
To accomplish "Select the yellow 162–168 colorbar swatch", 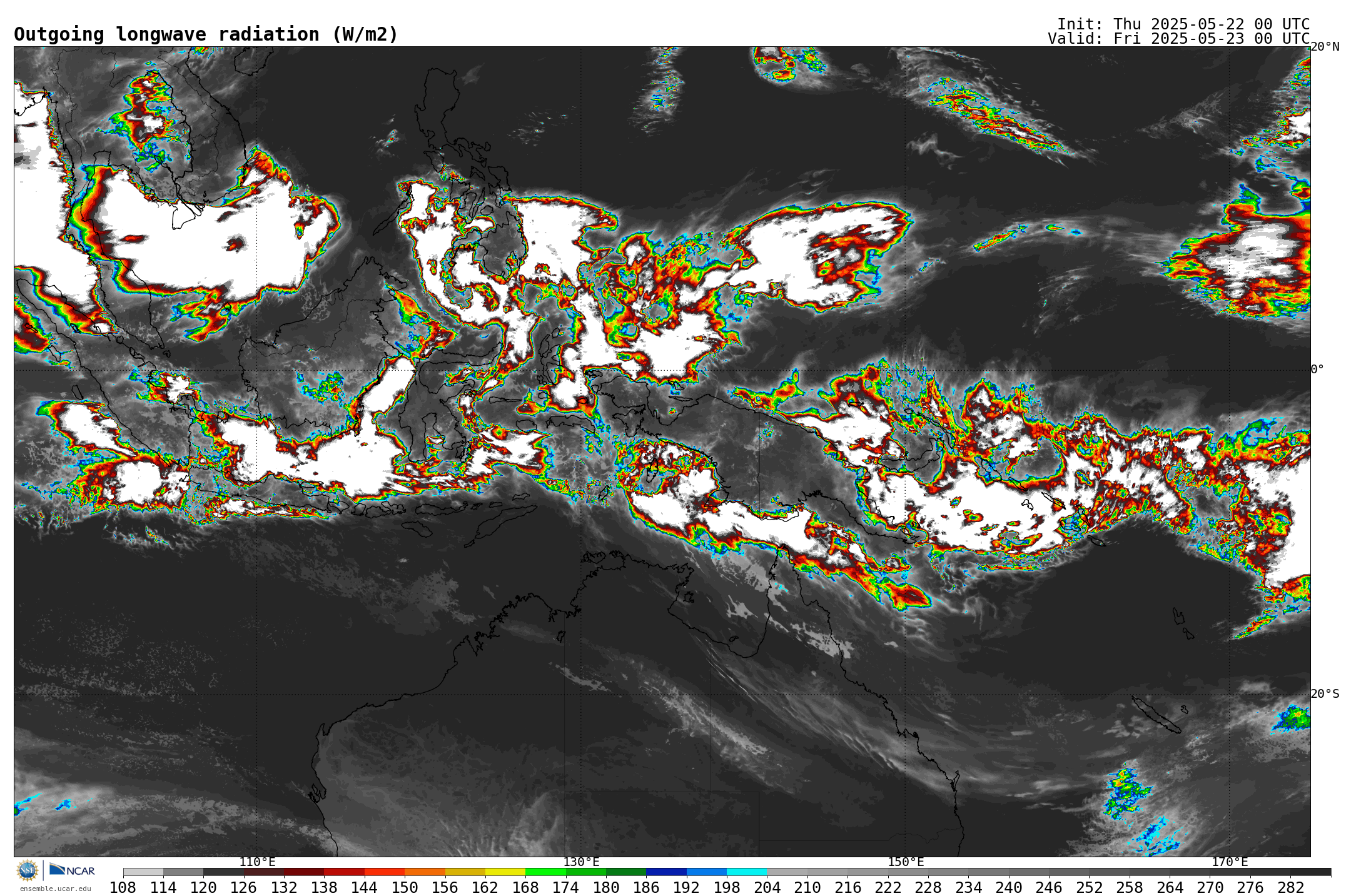I will [x=505, y=872].
